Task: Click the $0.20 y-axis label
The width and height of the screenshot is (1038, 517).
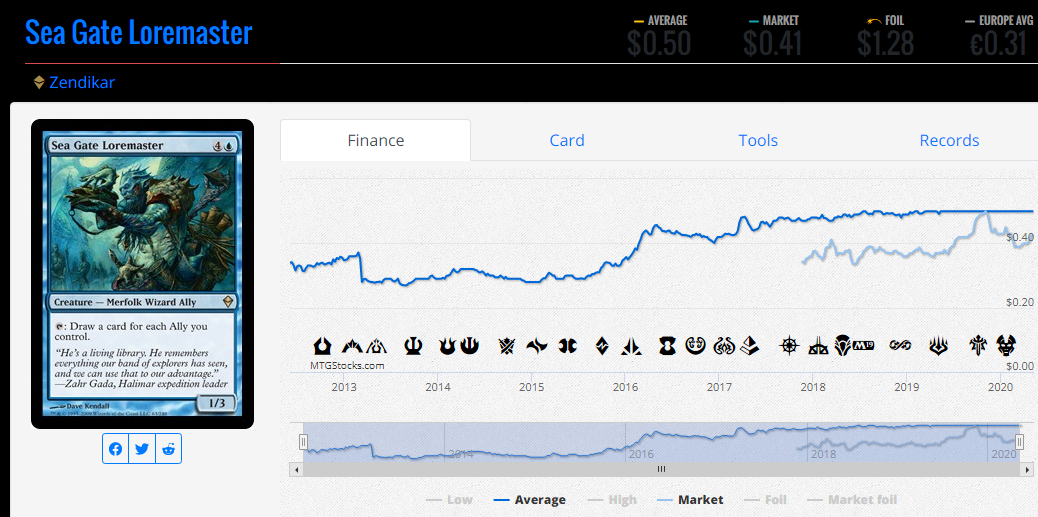Action: [1019, 302]
